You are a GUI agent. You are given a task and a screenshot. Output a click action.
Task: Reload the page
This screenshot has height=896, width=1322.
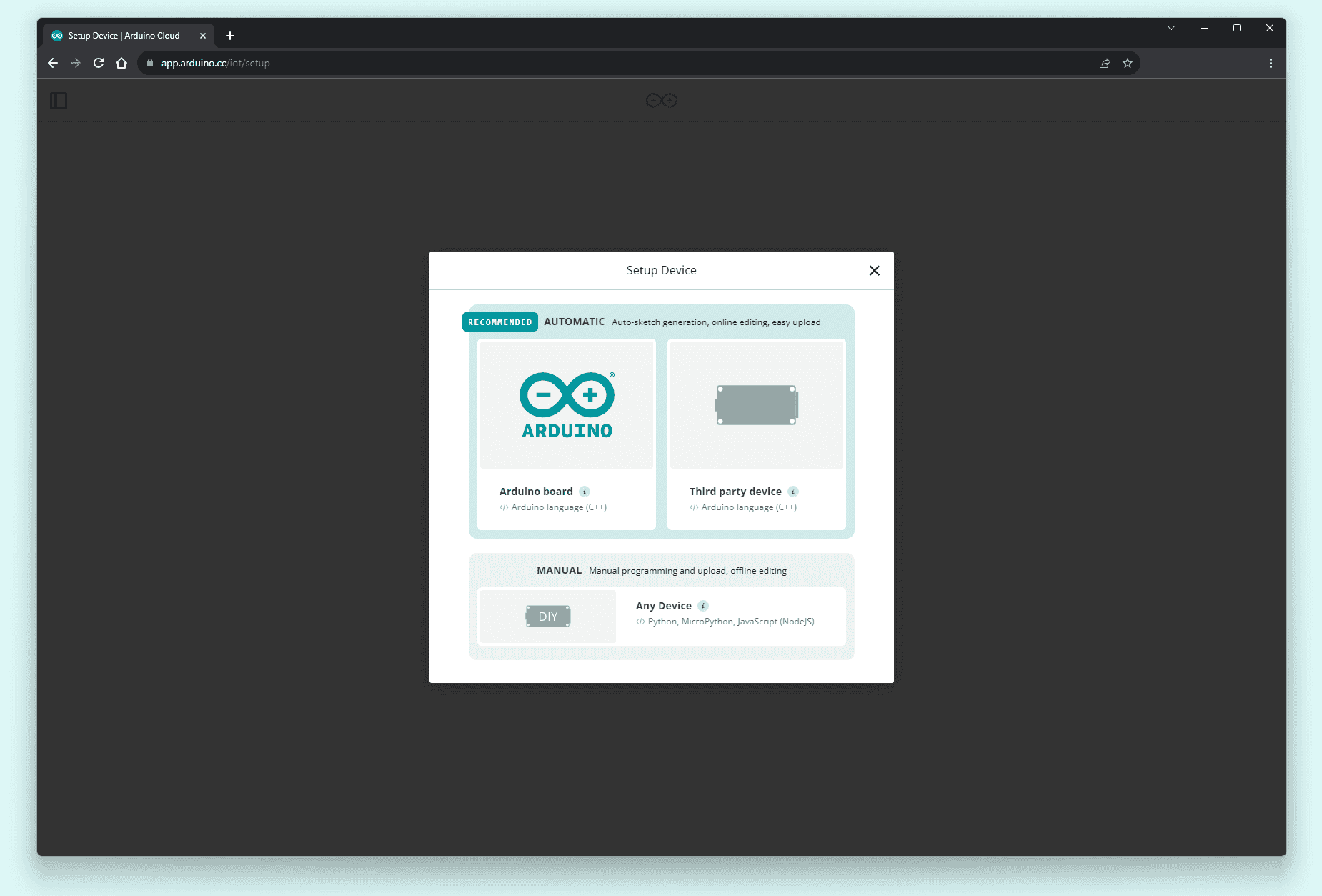(99, 63)
